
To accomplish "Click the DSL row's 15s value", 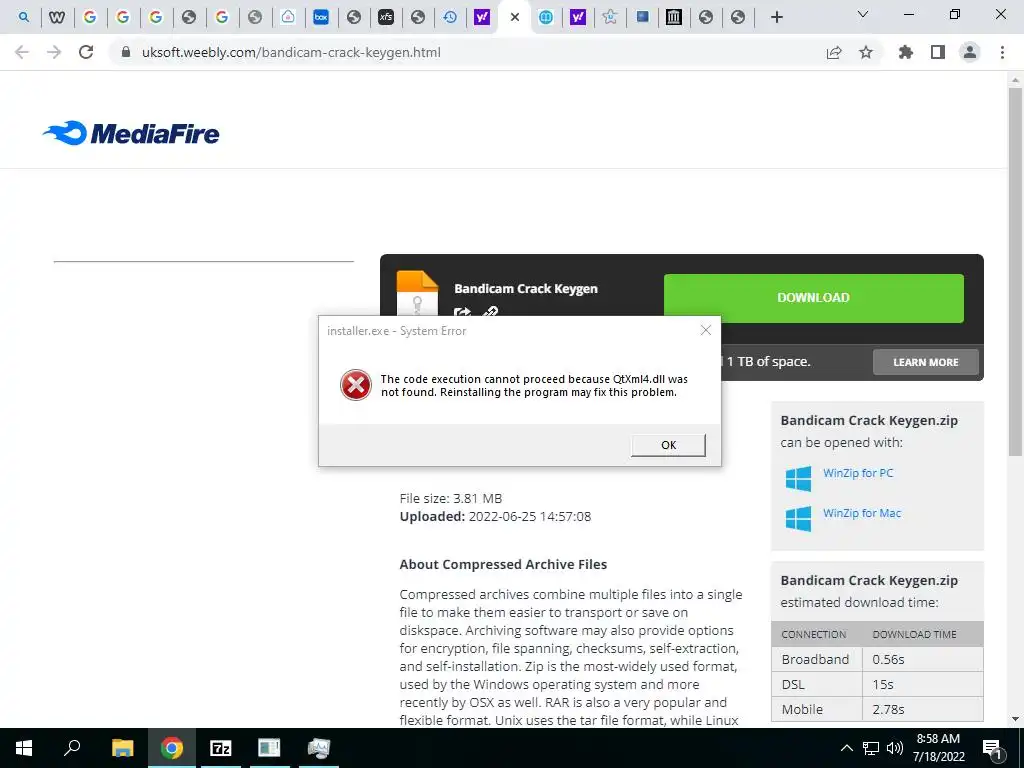I will [x=882, y=684].
